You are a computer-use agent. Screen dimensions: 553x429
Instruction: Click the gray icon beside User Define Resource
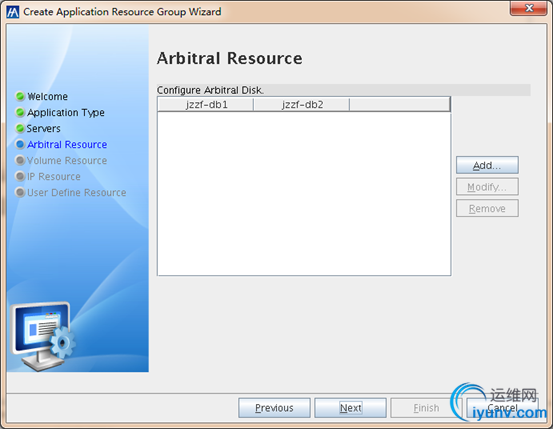pos(20,192)
